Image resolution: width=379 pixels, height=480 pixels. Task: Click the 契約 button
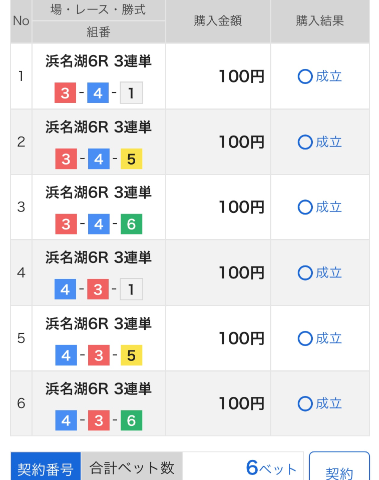pyautogui.click(x=339, y=466)
